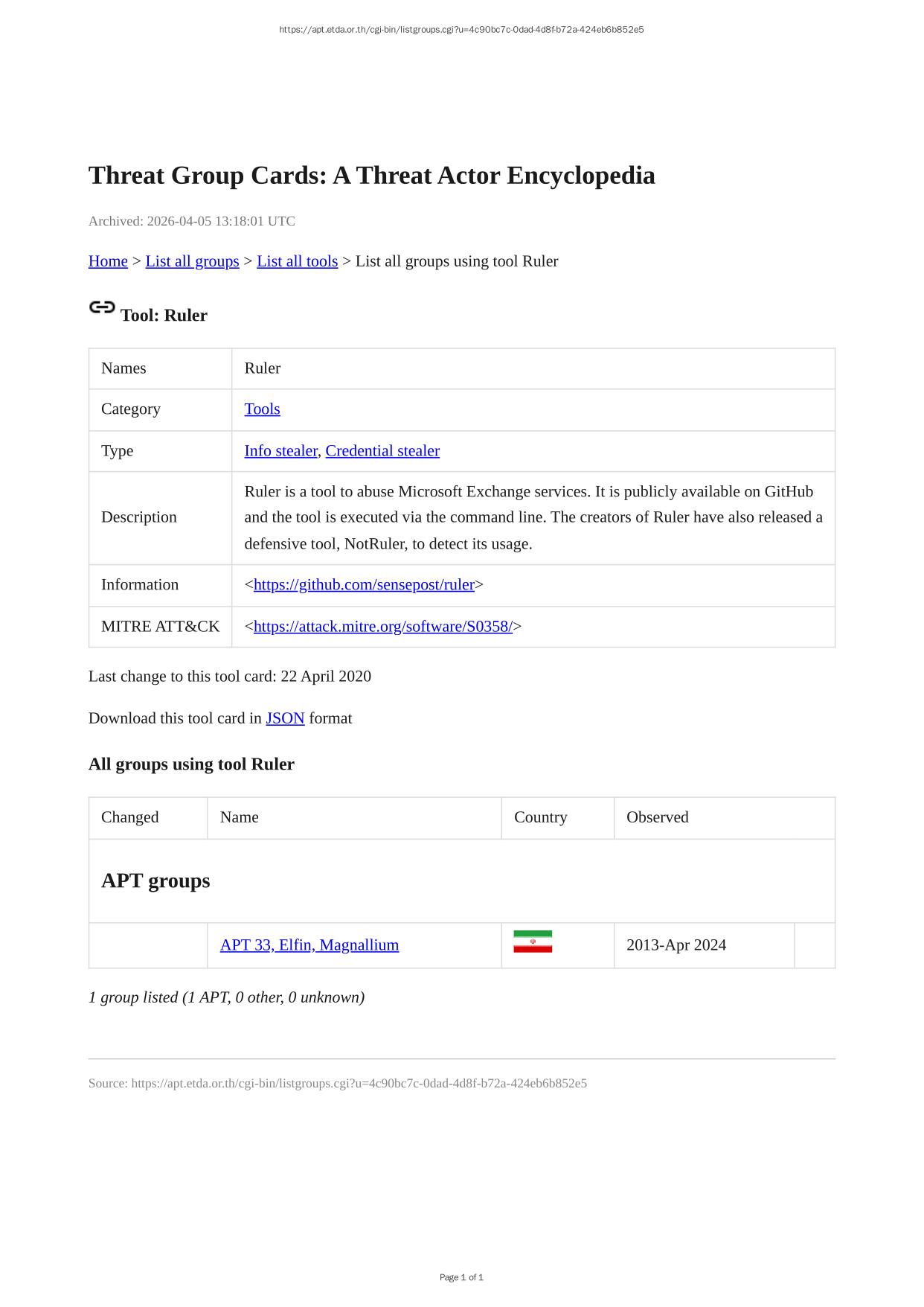The image size is (924, 1307).
Task: Click the Info stealer type link
Action: tap(280, 451)
